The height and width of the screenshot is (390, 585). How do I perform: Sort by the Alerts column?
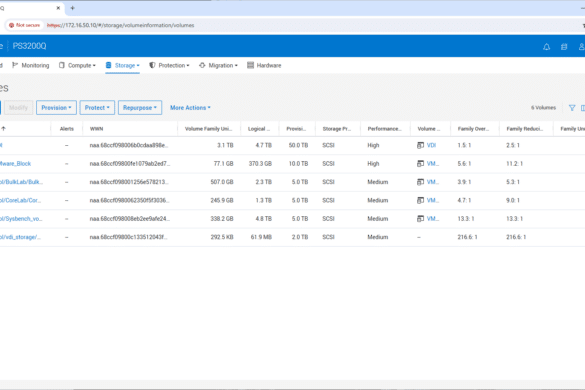tap(67, 129)
